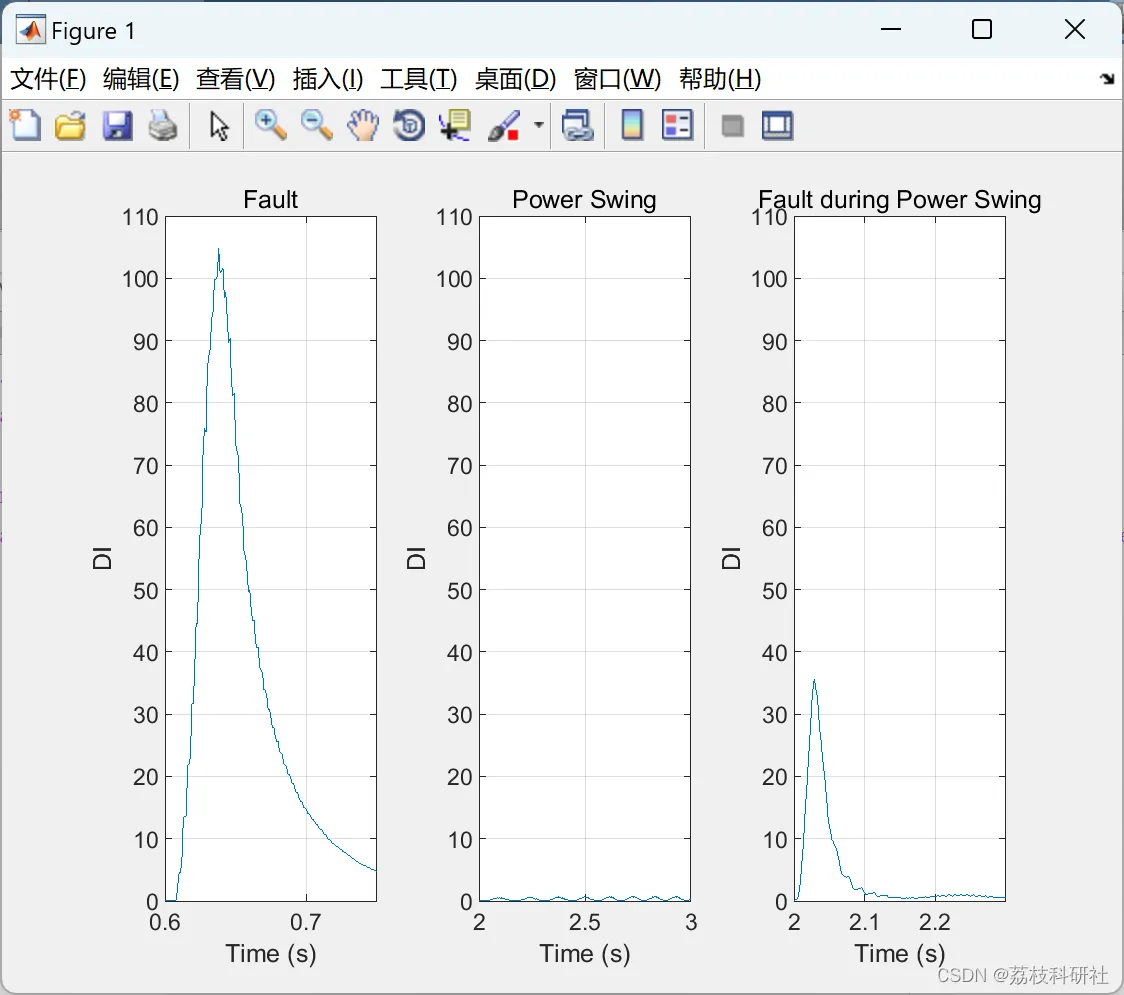The width and height of the screenshot is (1124, 995).
Task: Click x-axis tick 0.7 in Fault plot
Action: [x=306, y=923]
